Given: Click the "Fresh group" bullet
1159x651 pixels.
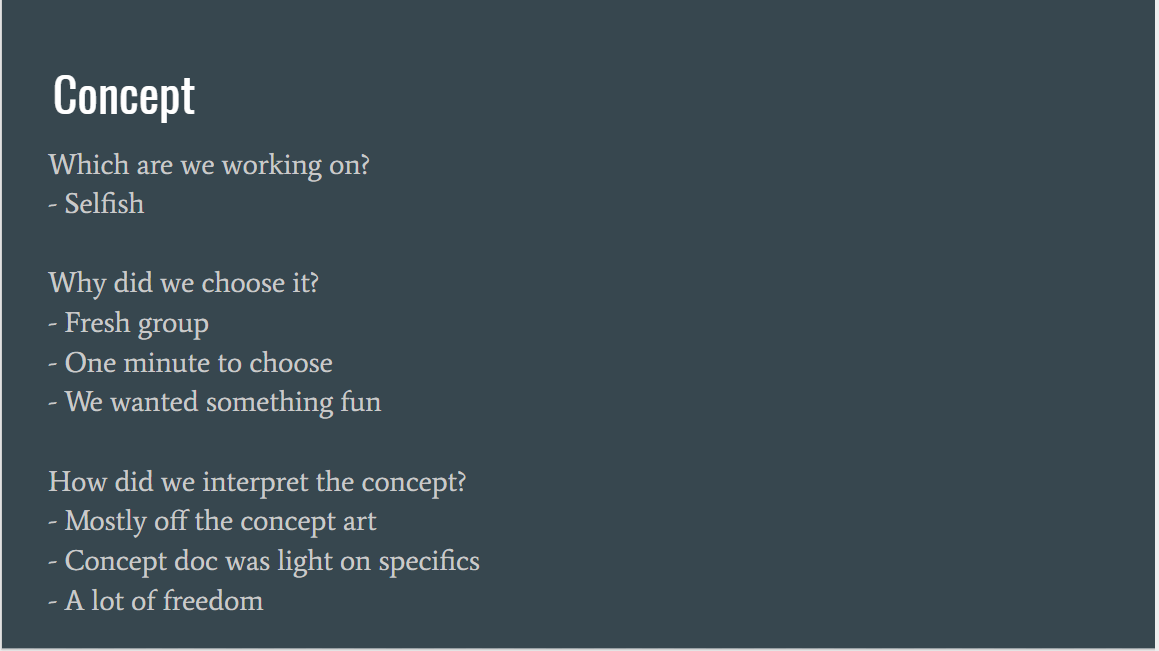Looking at the screenshot, I should point(136,324).
